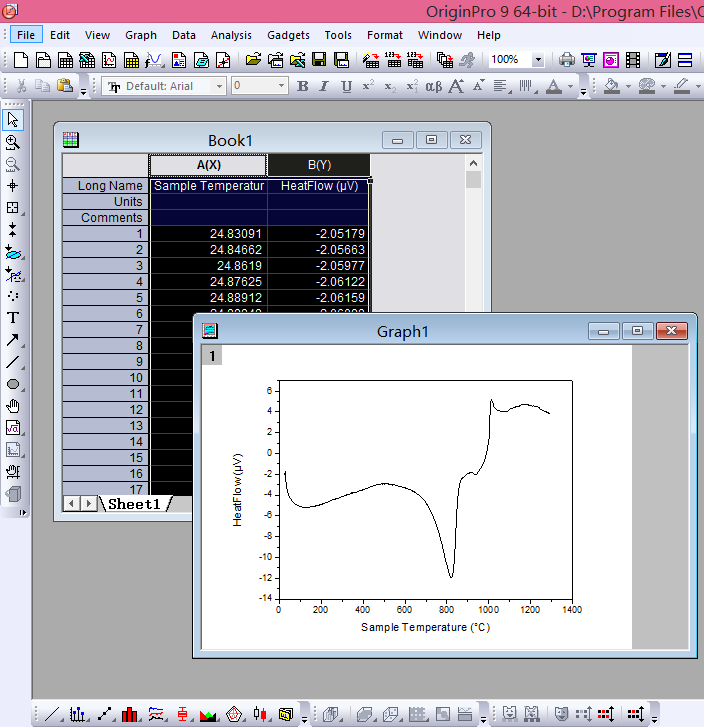Click the HeatFlow (µV) long name cell
This screenshot has width=704, height=727.
(x=319, y=186)
